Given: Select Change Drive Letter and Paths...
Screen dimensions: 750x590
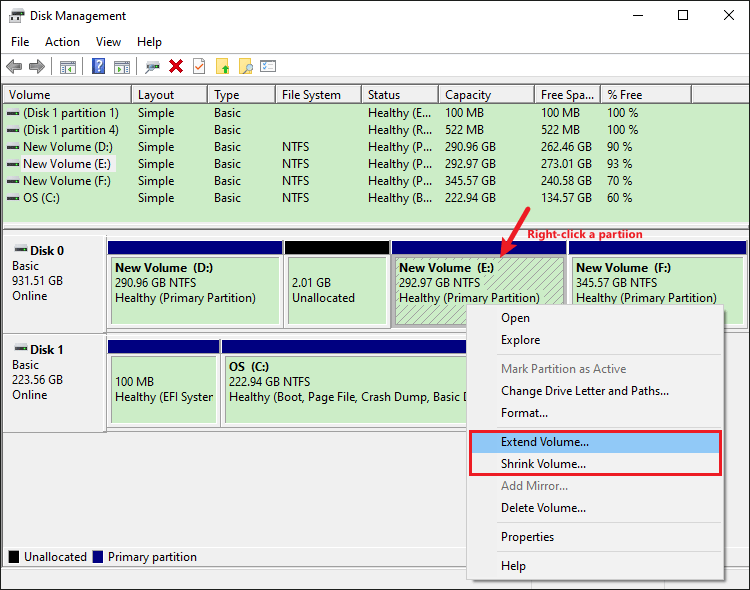Looking at the screenshot, I should point(595,391).
